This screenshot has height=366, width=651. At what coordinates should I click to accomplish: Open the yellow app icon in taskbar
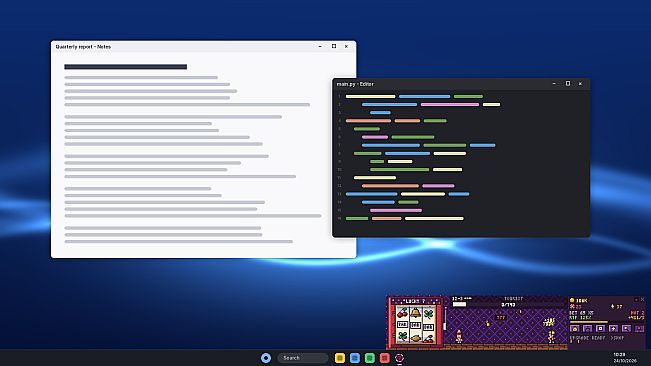coord(340,358)
